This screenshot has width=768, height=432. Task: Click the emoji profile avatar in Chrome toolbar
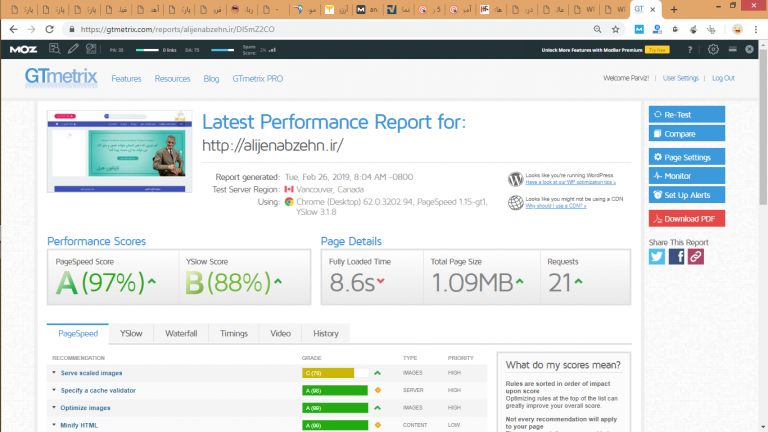click(x=737, y=29)
